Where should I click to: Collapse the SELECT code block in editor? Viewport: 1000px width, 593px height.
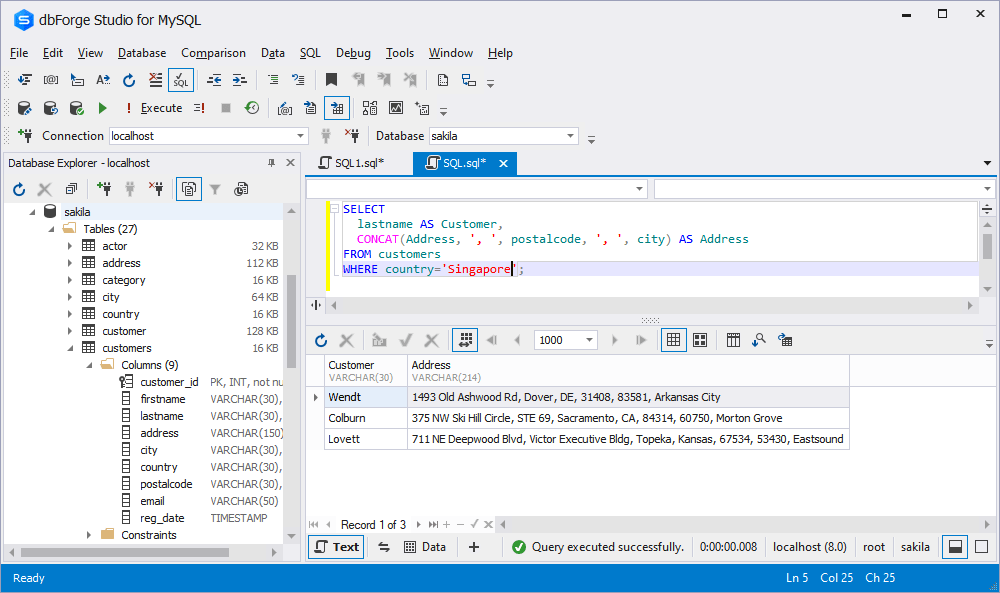(x=334, y=208)
